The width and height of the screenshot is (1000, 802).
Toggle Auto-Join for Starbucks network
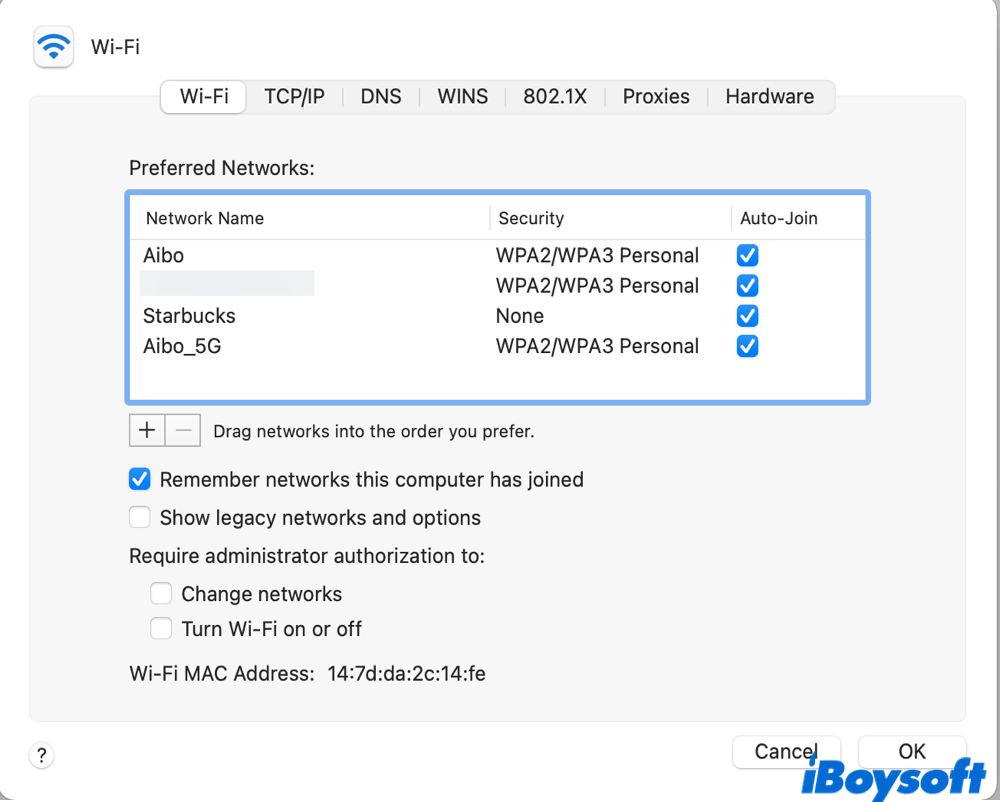747,316
